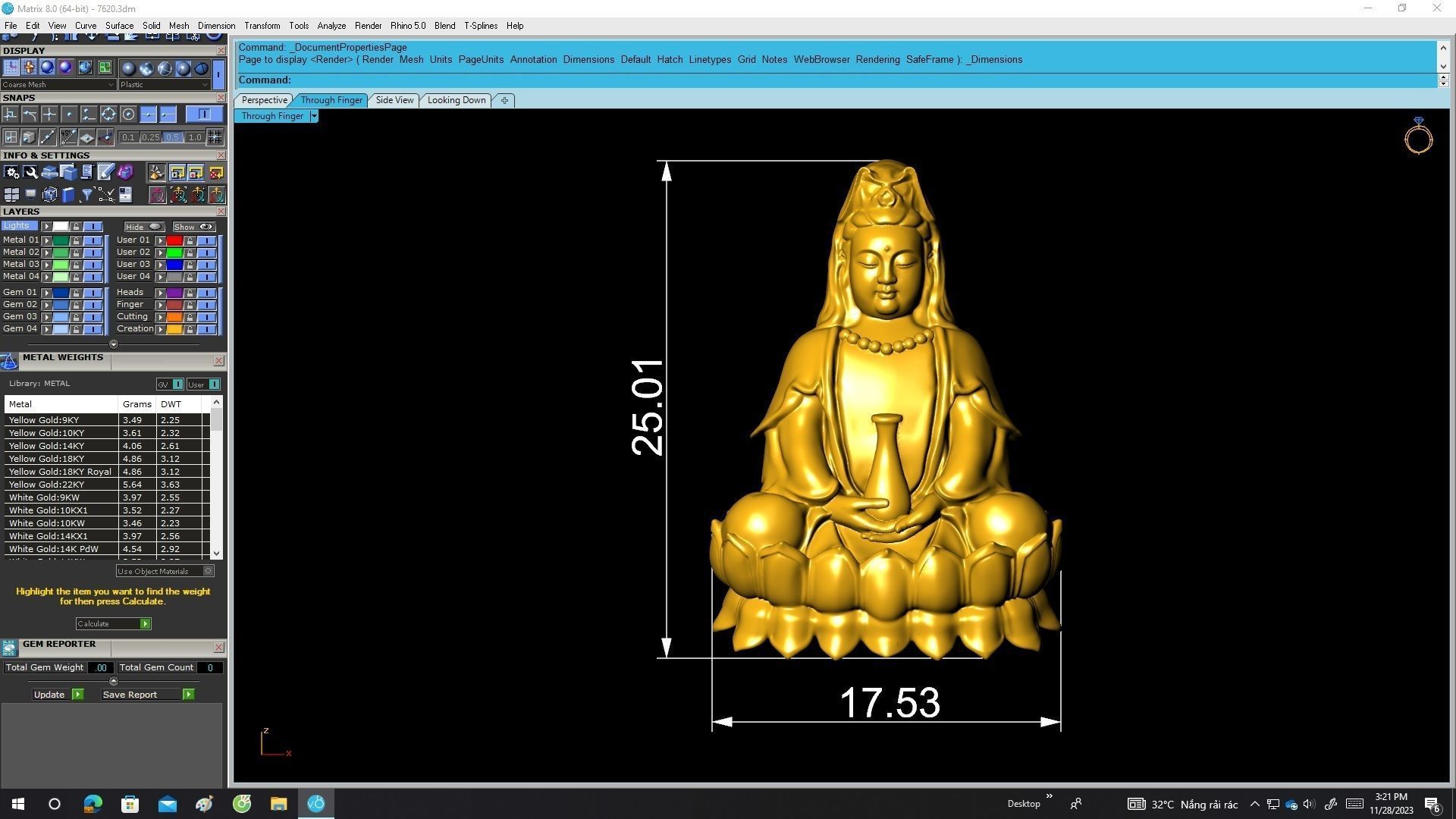This screenshot has width=1456, height=819.
Task: Expand the layers panel using the down chevron
Action: (114, 344)
